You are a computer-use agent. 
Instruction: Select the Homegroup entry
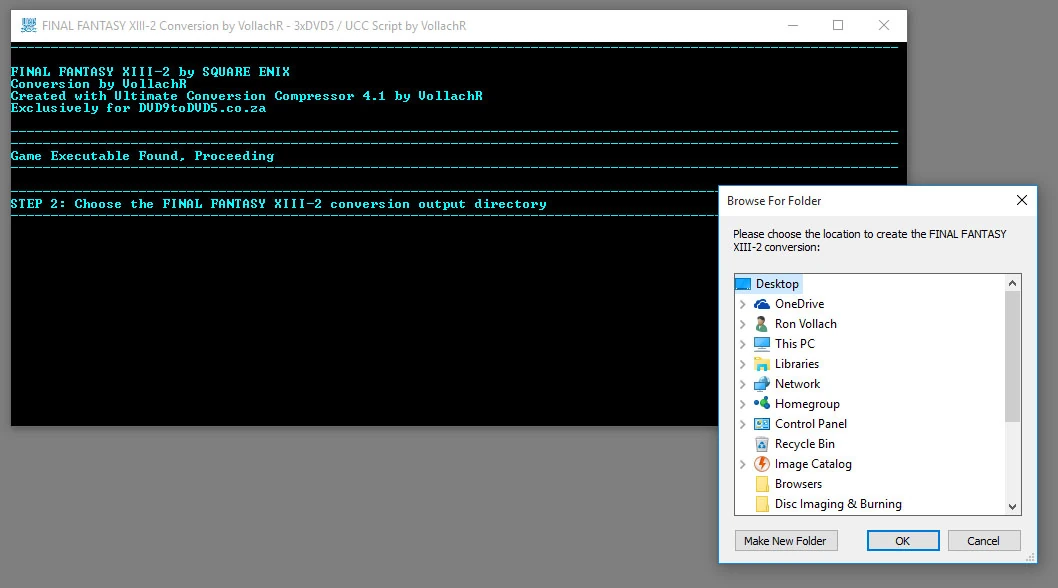click(807, 404)
